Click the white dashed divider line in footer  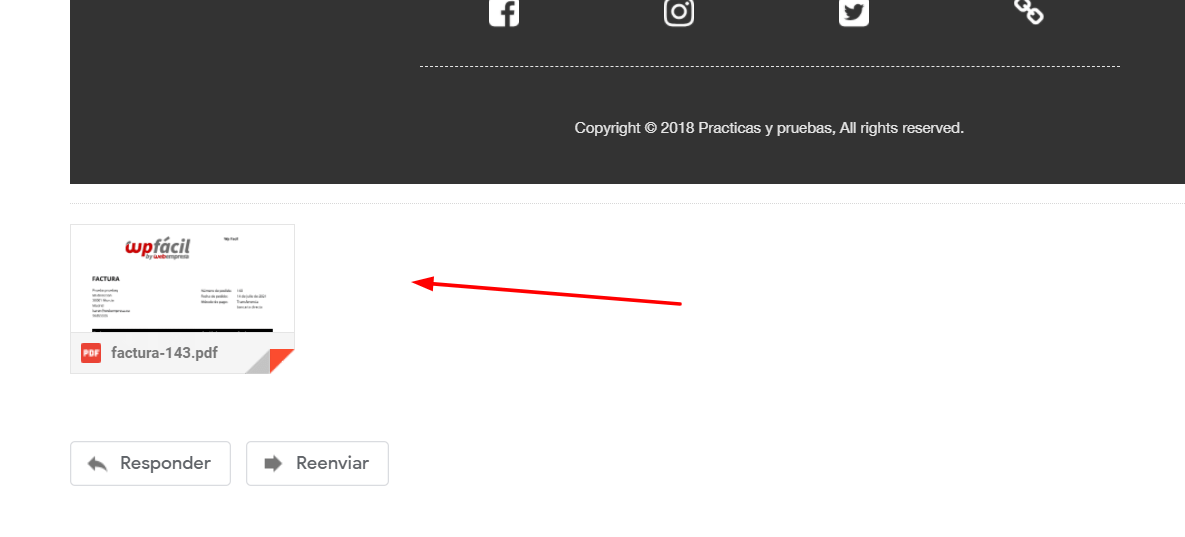click(x=769, y=66)
